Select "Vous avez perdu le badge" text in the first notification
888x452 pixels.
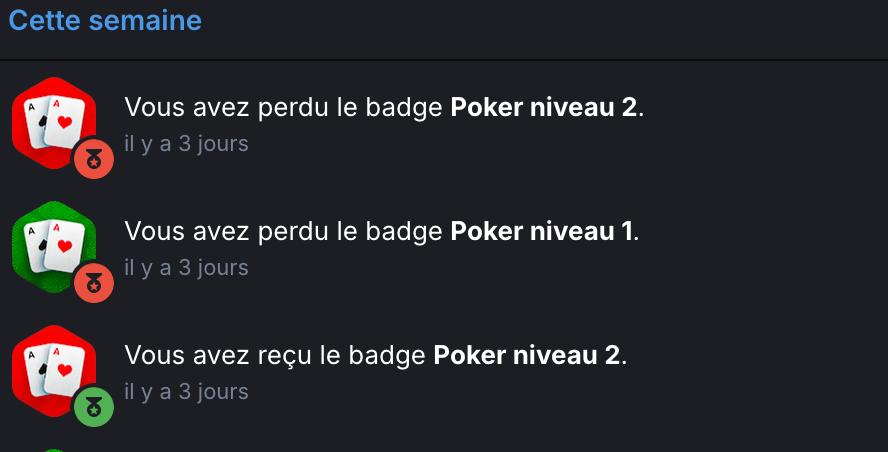point(285,107)
